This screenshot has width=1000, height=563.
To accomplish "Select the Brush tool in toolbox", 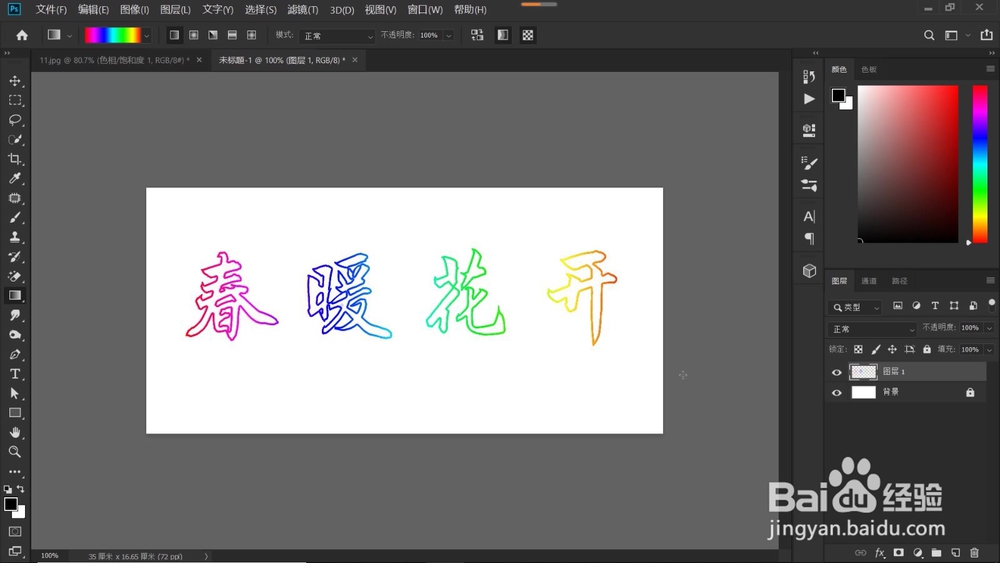I will point(15,217).
